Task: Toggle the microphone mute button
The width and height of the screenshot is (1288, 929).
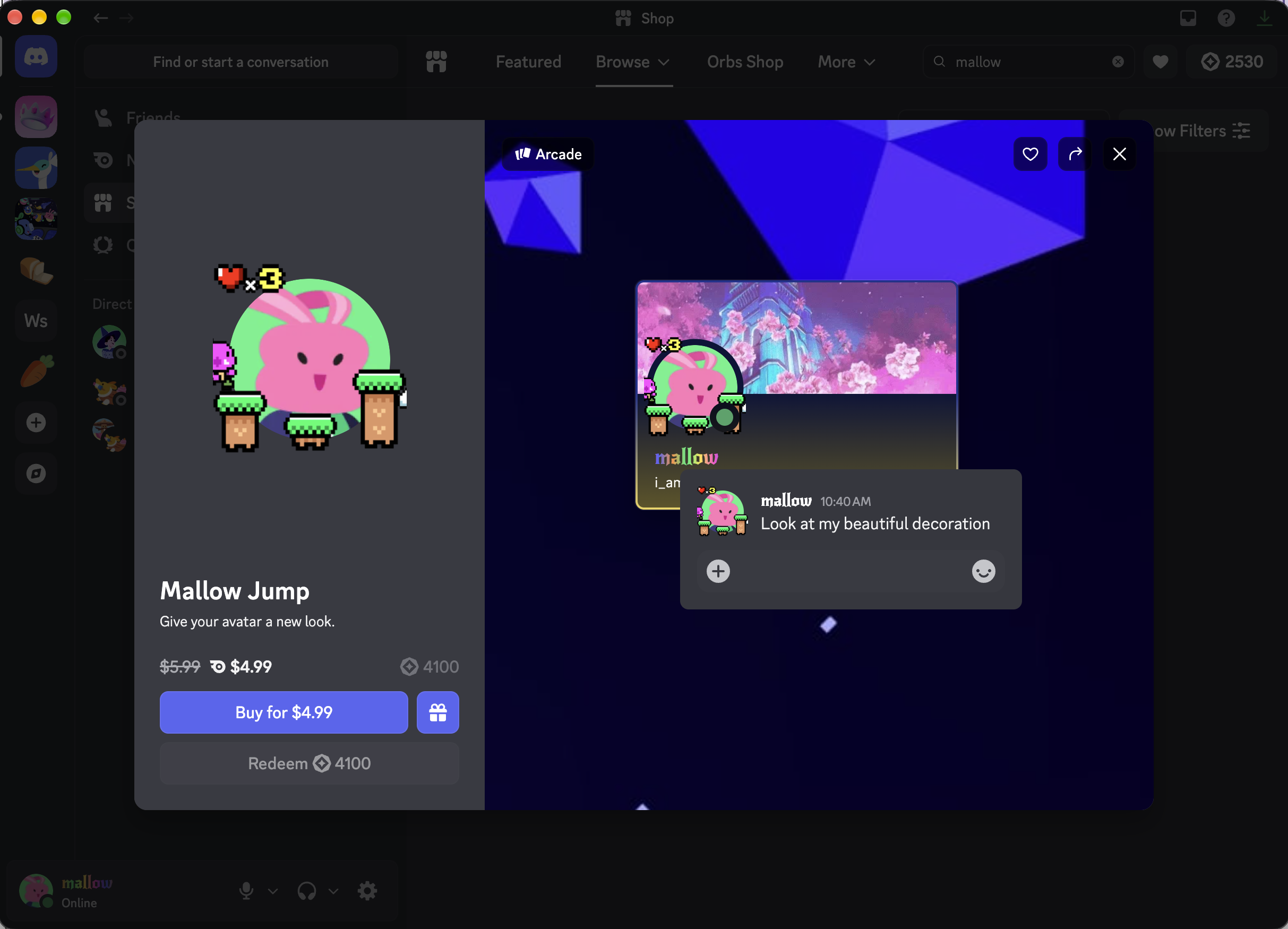Action: (x=246, y=890)
